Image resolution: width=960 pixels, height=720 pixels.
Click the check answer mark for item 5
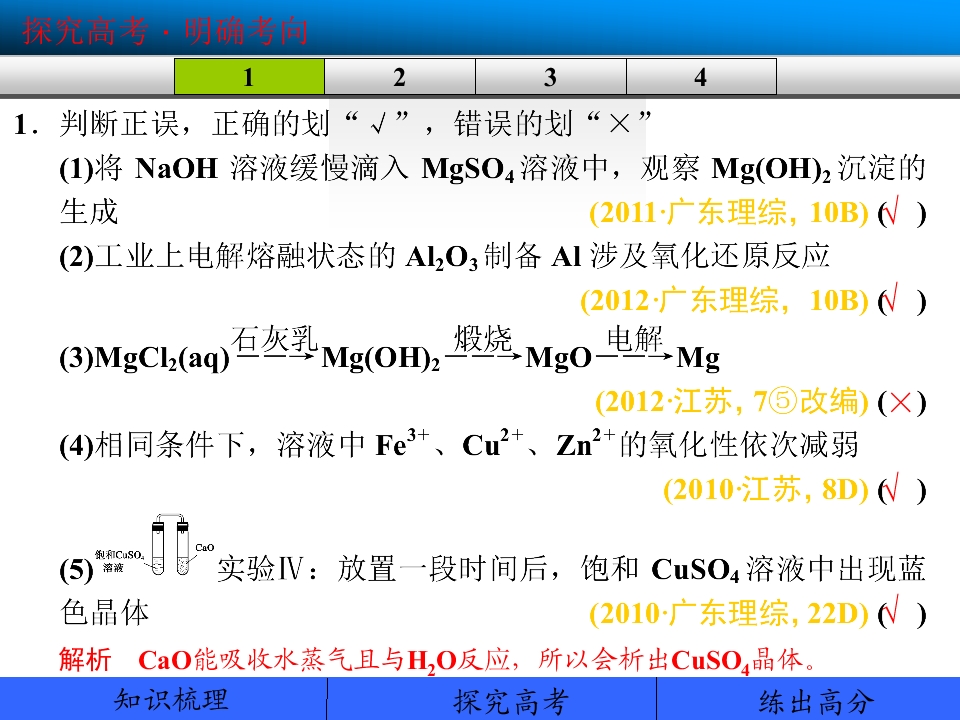coord(891,610)
